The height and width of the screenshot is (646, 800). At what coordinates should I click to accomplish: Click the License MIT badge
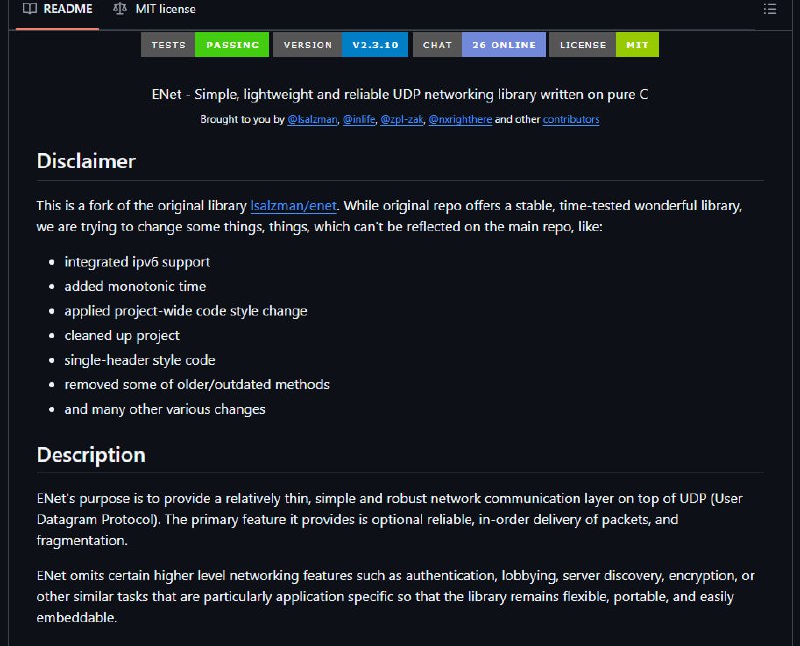pos(604,45)
